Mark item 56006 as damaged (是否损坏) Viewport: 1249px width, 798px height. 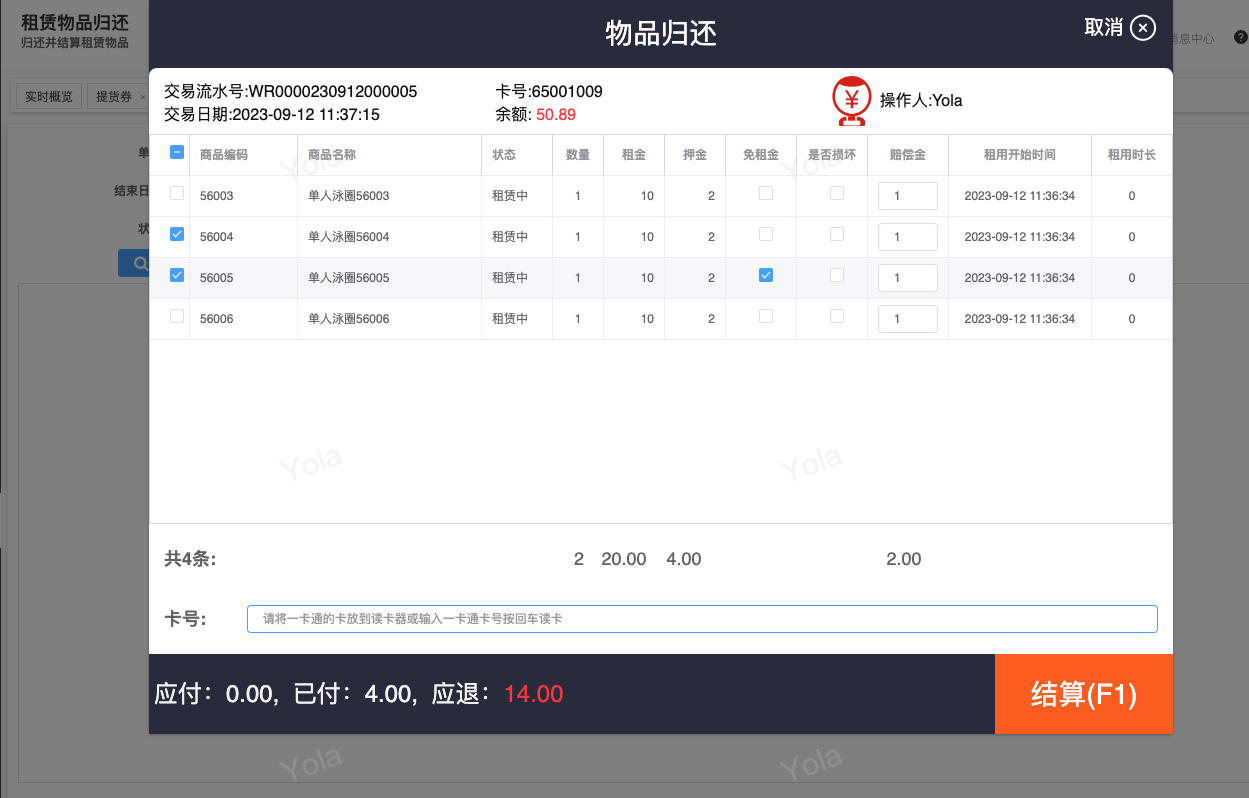[837, 316]
